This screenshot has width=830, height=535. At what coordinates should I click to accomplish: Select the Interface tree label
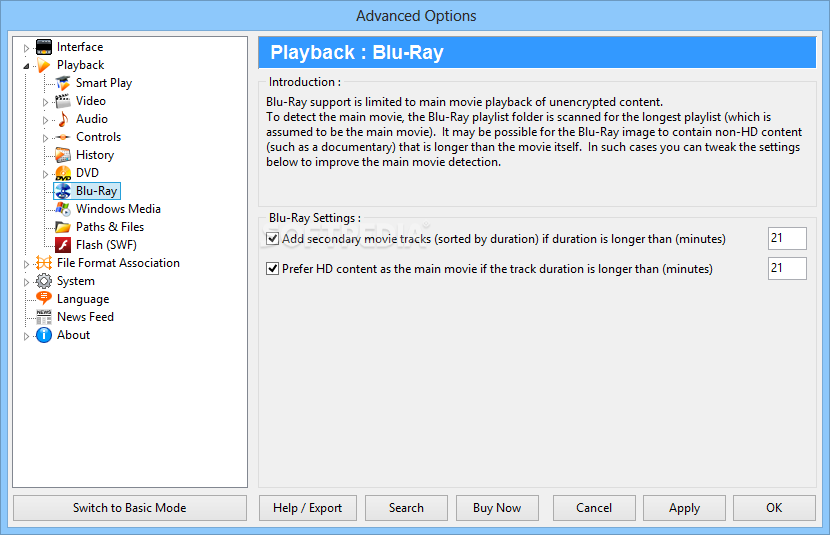click(80, 47)
